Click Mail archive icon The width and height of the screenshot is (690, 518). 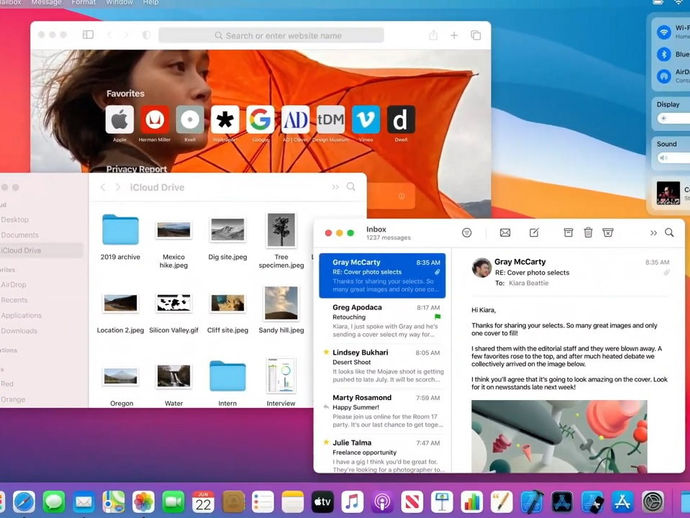click(x=569, y=232)
